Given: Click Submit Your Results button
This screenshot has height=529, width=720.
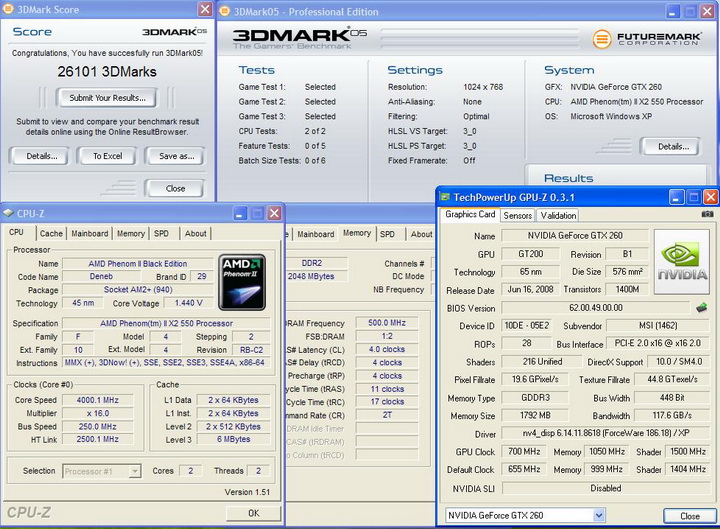Looking at the screenshot, I should (107, 98).
